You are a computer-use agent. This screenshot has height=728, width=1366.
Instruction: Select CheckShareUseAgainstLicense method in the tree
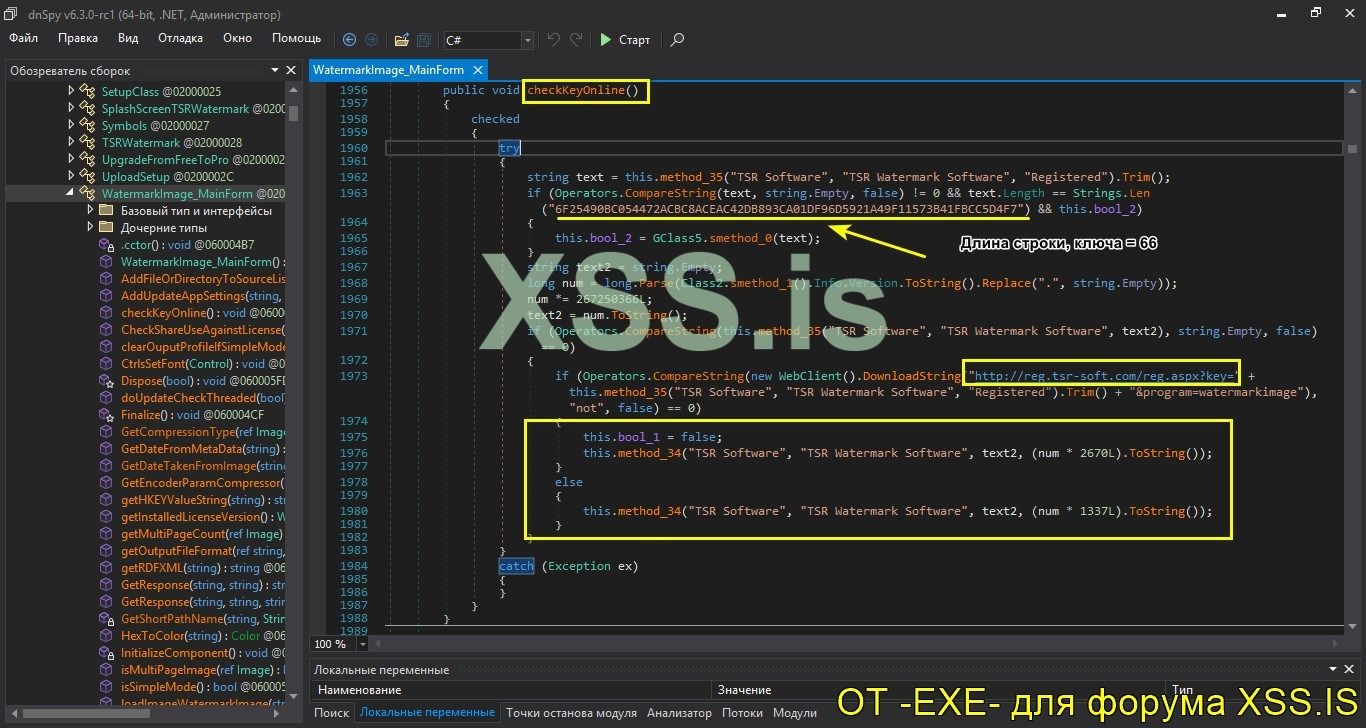(x=203, y=330)
